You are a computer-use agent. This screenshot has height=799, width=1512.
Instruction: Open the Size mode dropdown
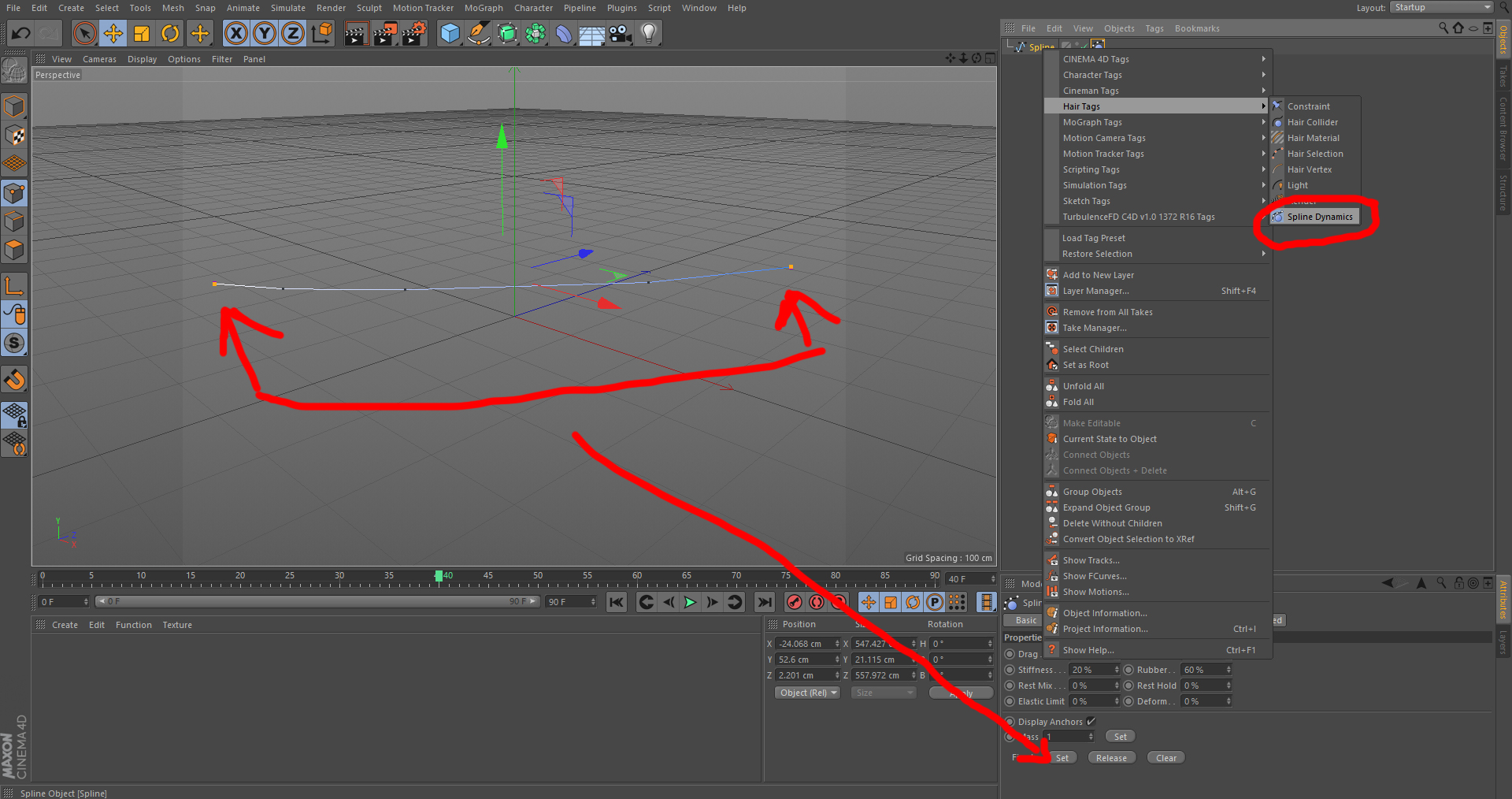point(884,693)
